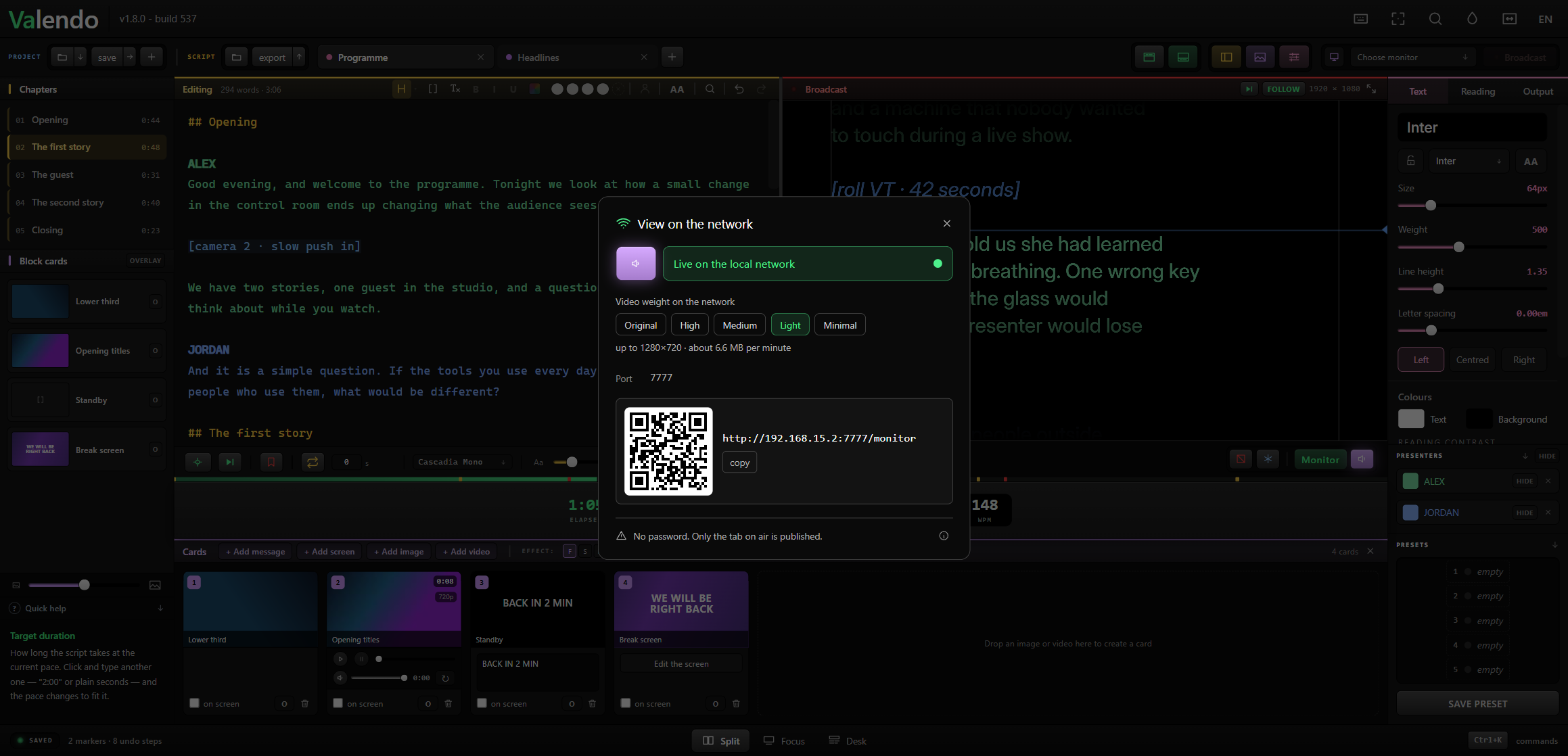Delete the Break screen card with its trash icon
The width and height of the screenshot is (1568, 756).
[x=736, y=704]
